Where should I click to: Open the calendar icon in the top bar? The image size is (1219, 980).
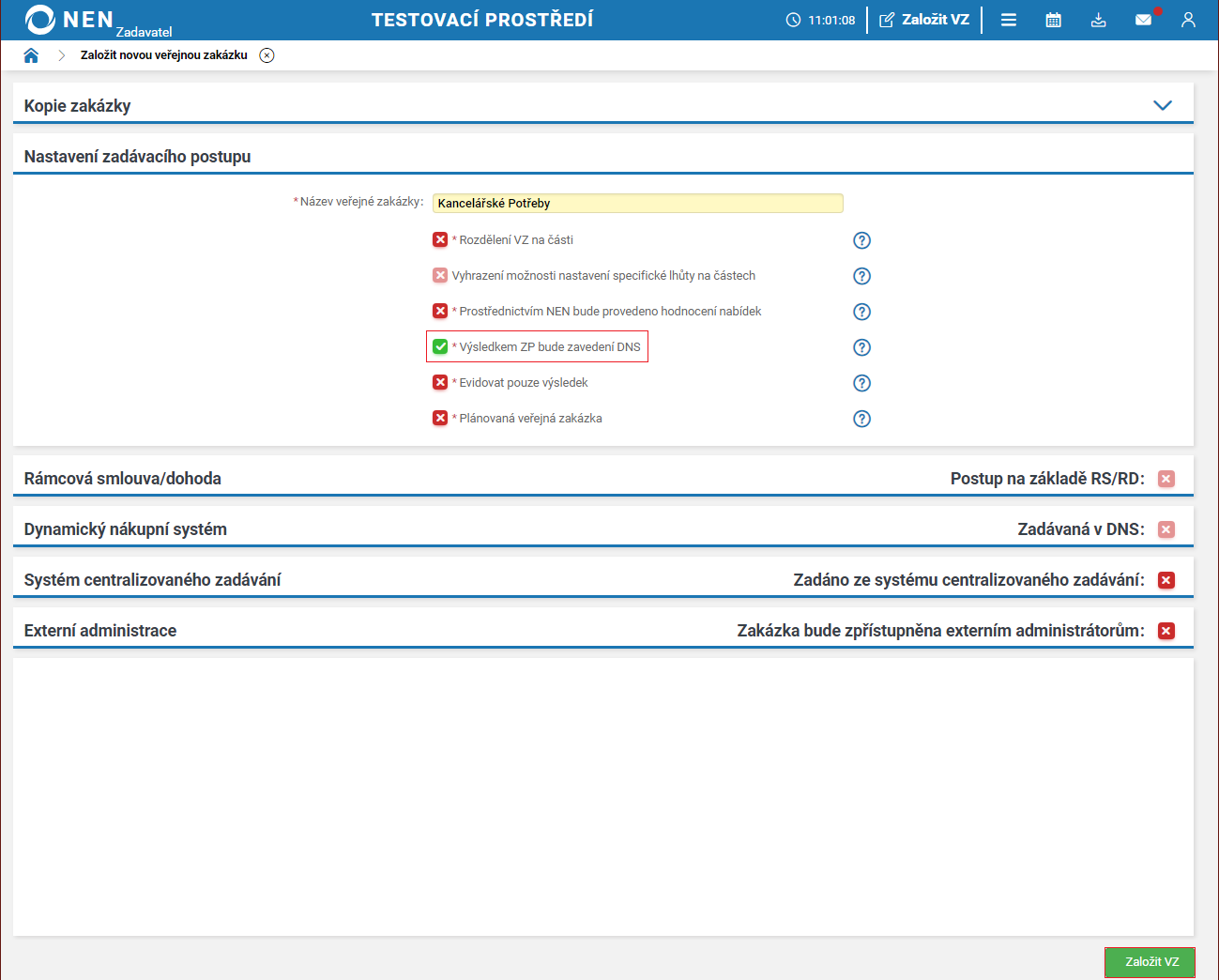[x=1054, y=20]
